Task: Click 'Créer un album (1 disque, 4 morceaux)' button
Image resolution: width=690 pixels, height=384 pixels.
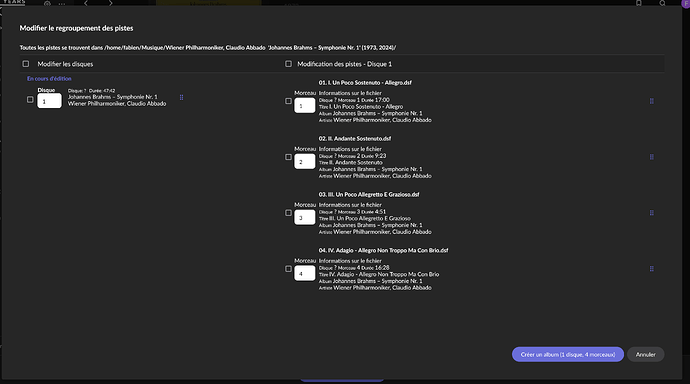Action: coord(568,355)
